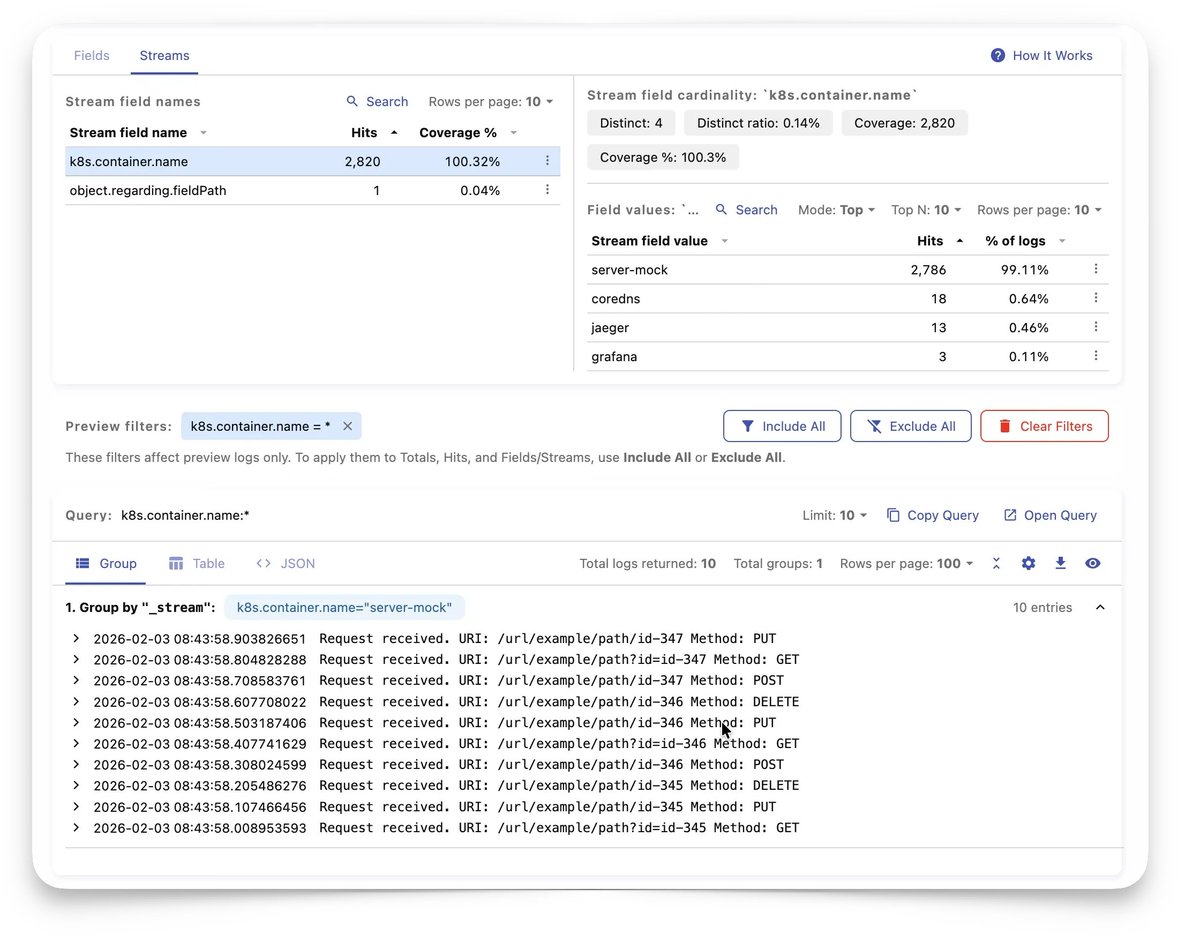Expand log entry at 08:43:58.308024599

point(76,764)
